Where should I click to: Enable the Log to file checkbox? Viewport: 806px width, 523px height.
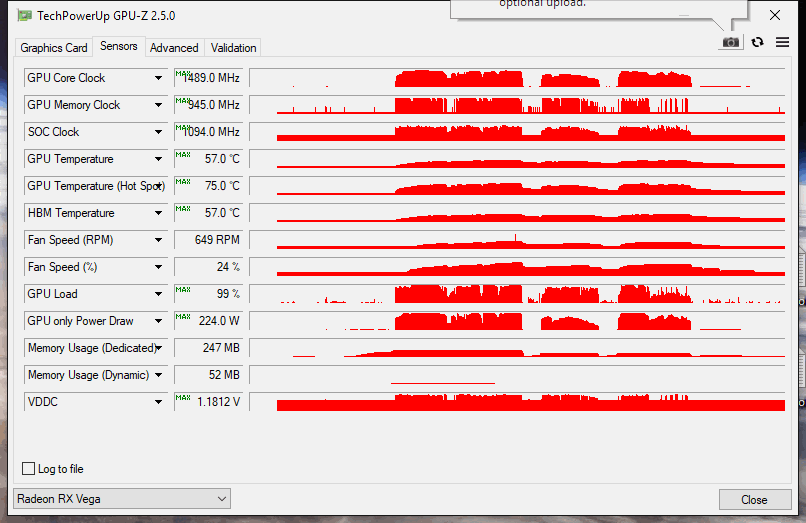(x=29, y=468)
